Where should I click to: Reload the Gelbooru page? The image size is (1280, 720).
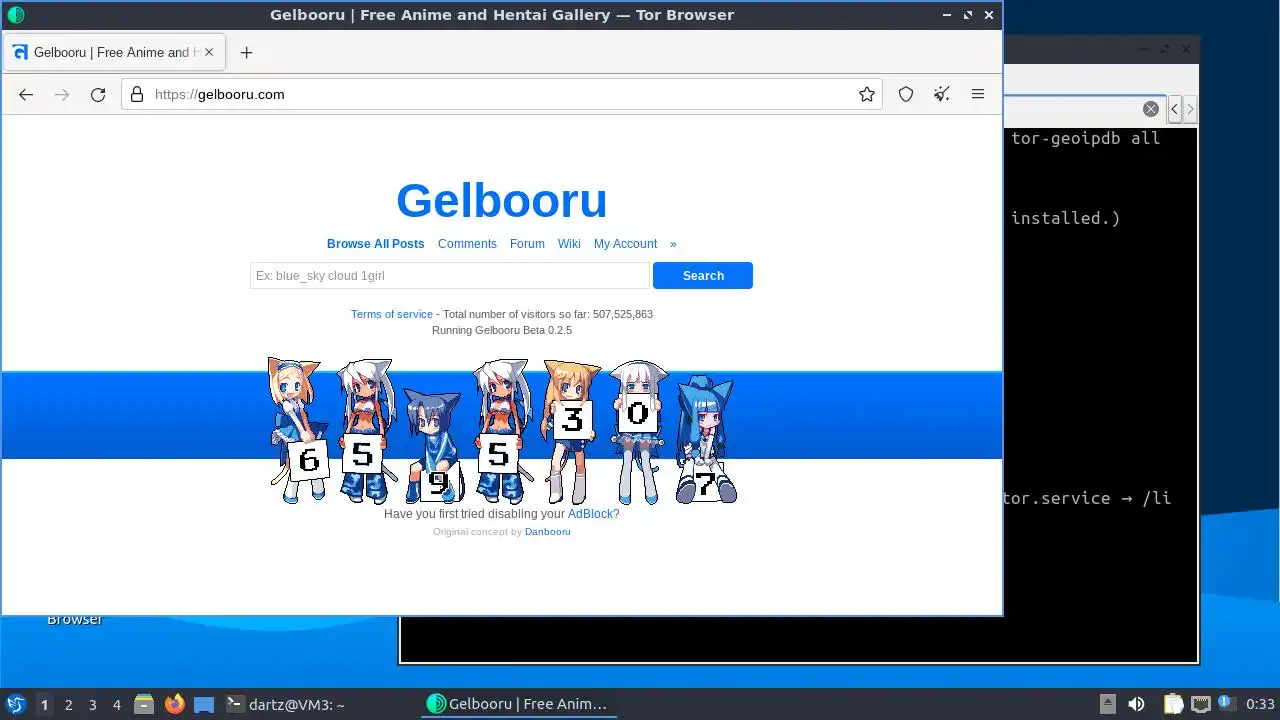pos(98,94)
